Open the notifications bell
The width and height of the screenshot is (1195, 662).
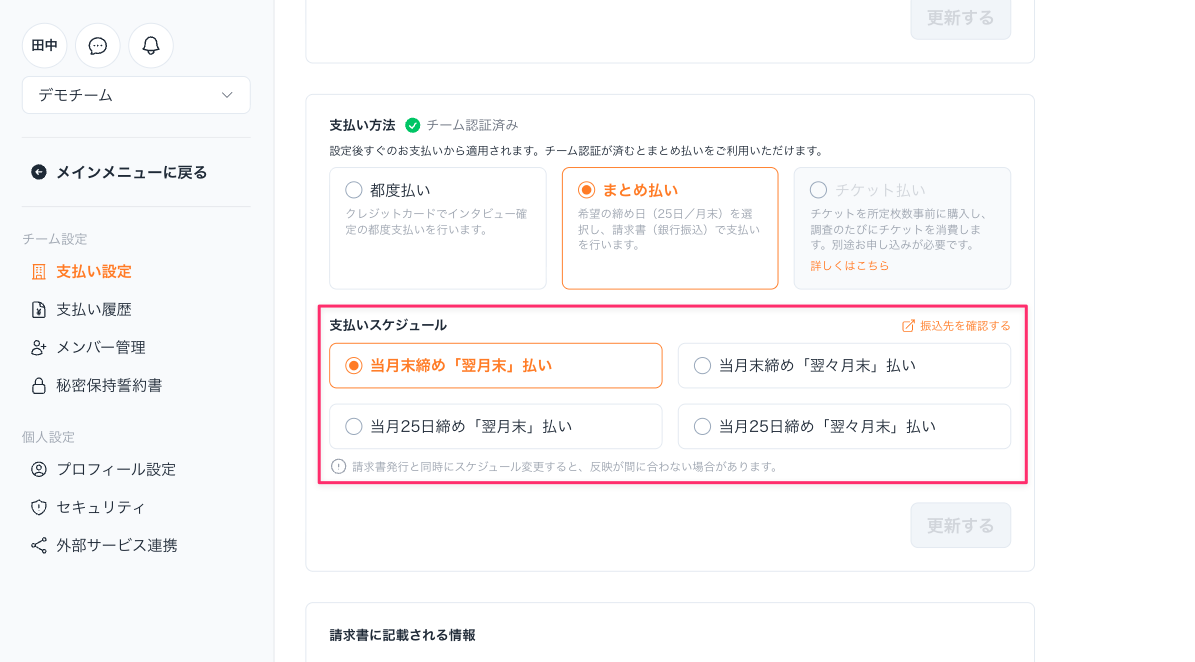(x=151, y=46)
